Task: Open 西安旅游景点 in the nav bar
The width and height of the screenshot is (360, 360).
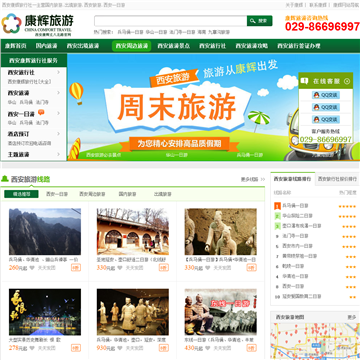Action: (x=173, y=46)
